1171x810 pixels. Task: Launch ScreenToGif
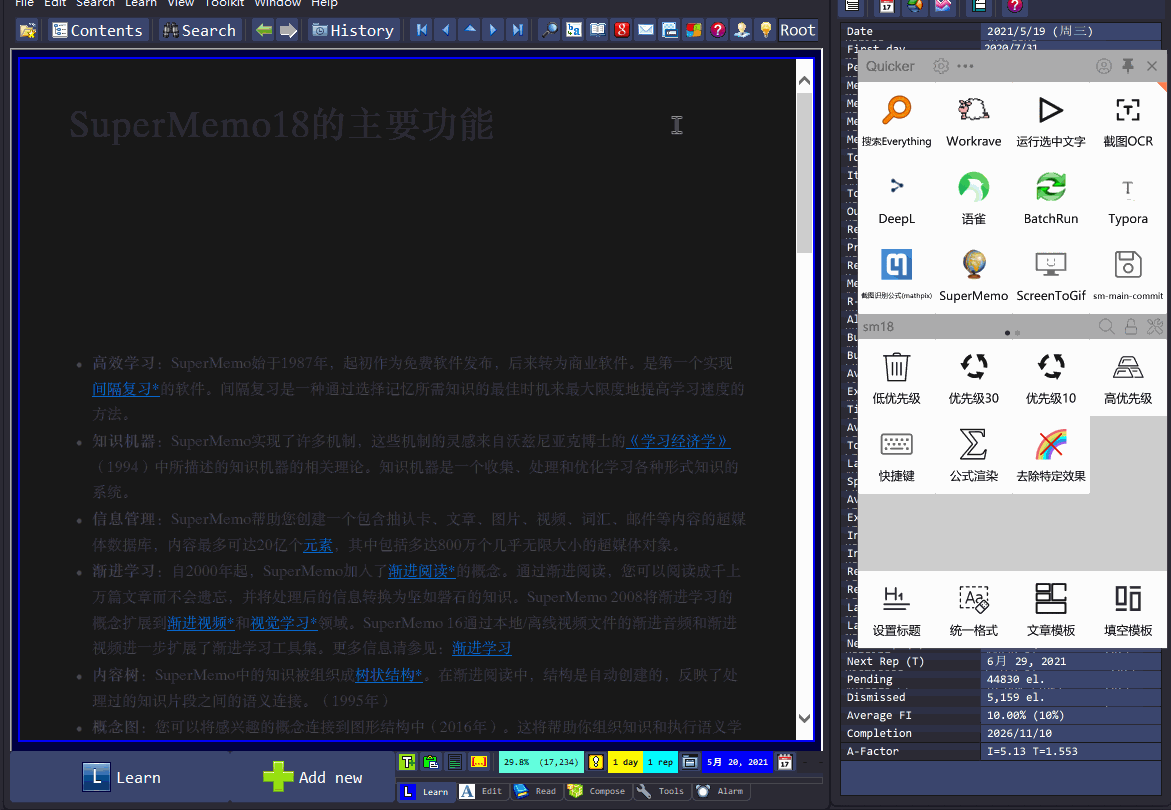coord(1051,275)
